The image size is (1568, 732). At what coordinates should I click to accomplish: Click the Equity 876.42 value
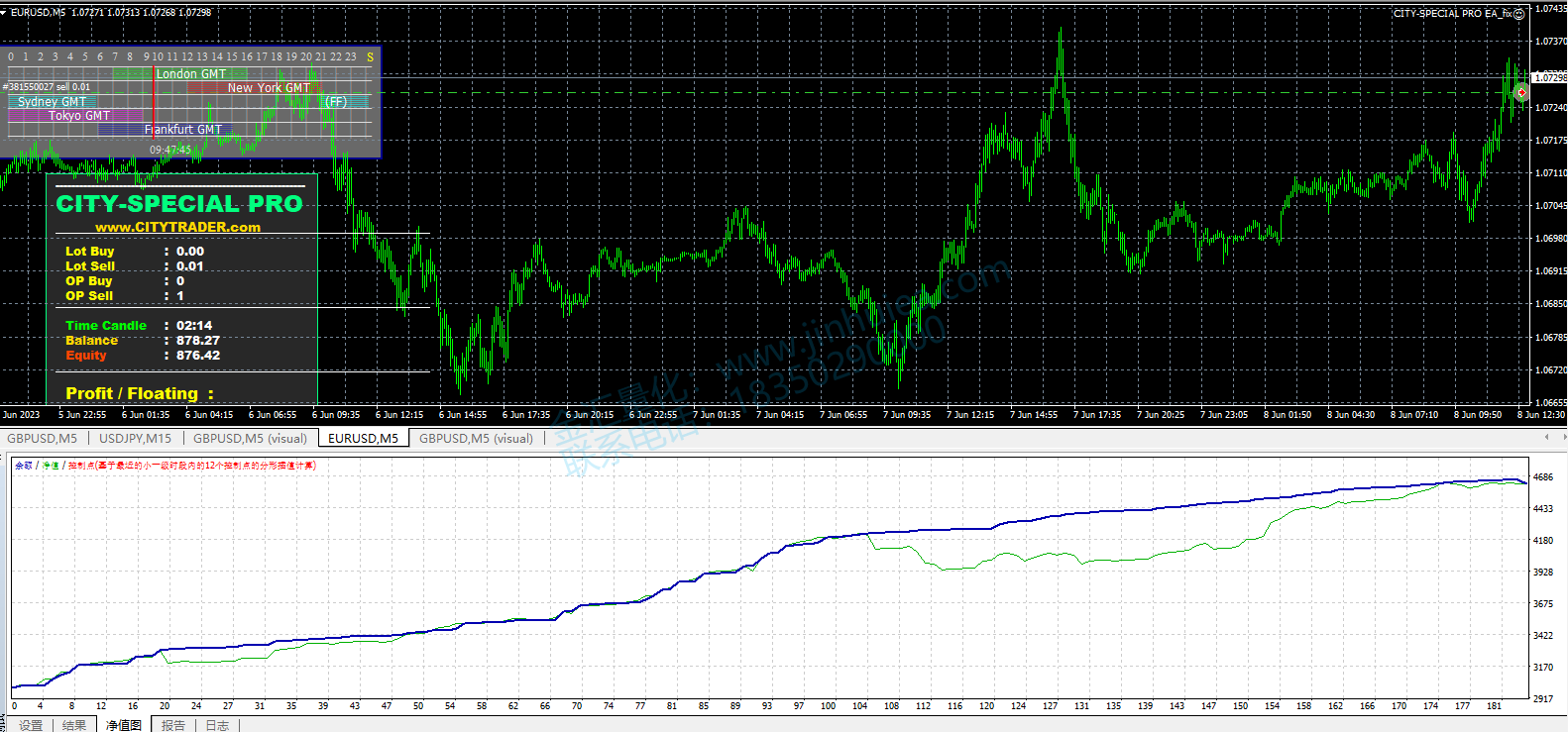coord(198,356)
